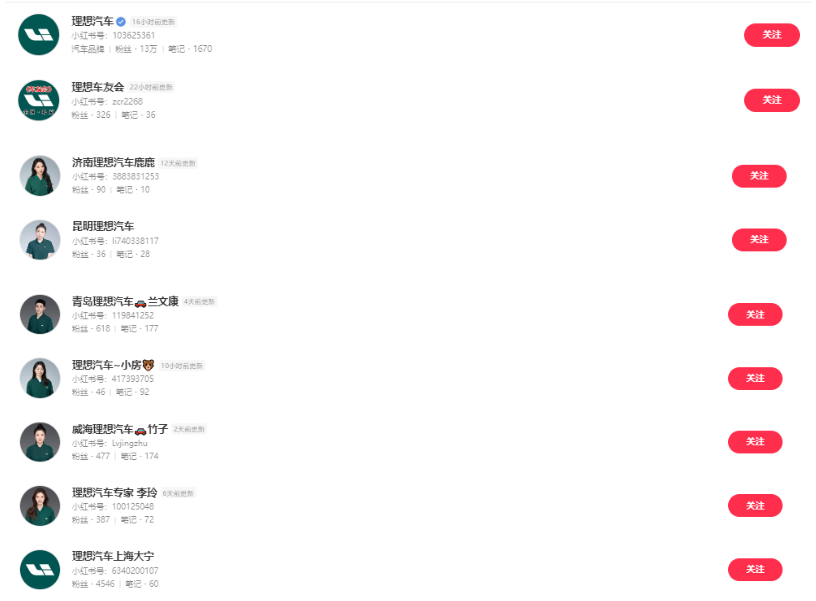Follow 青岛理想汽车兰文康
816x601 pixels.
[755, 314]
